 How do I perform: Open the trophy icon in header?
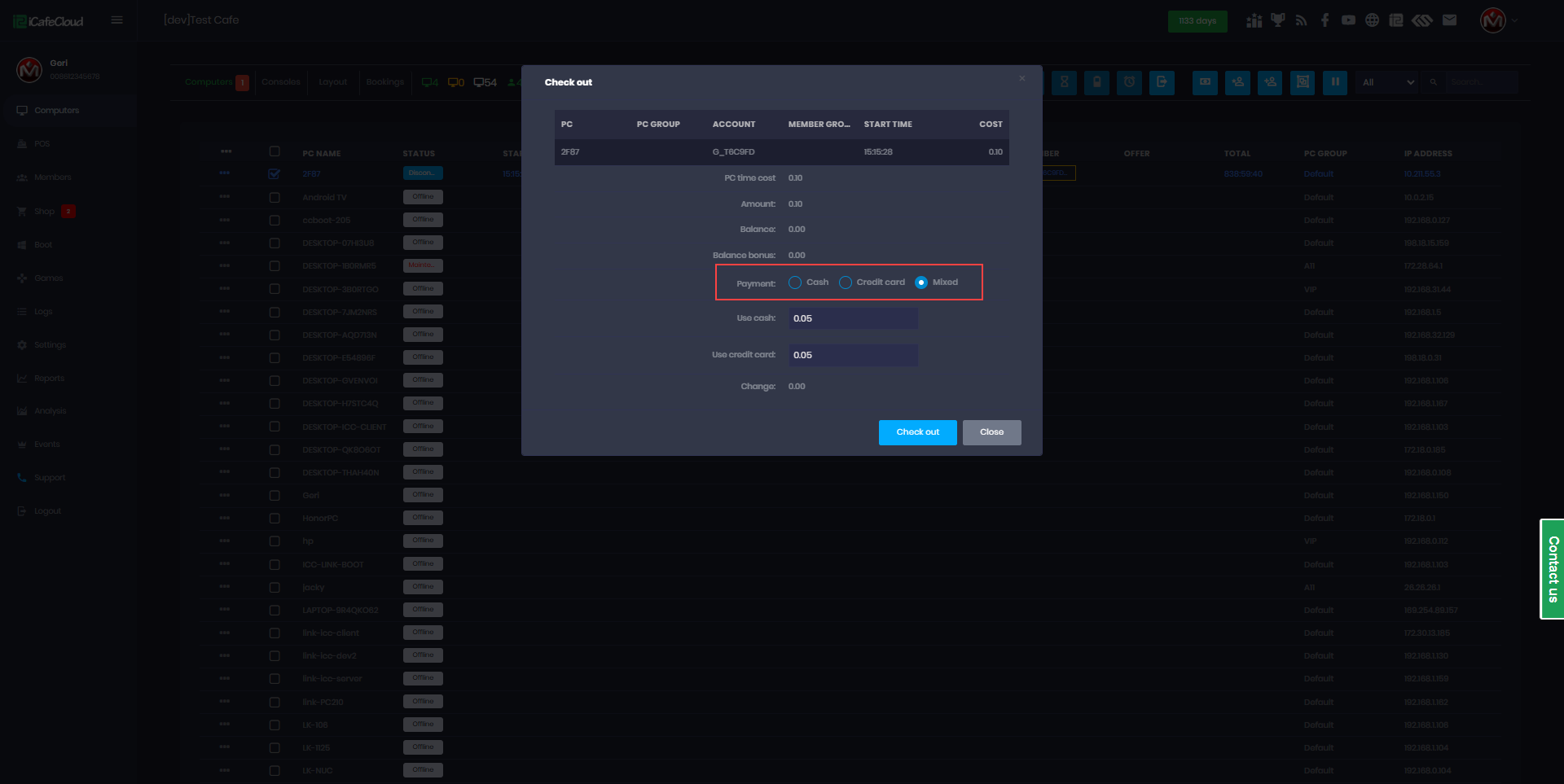tap(1278, 20)
